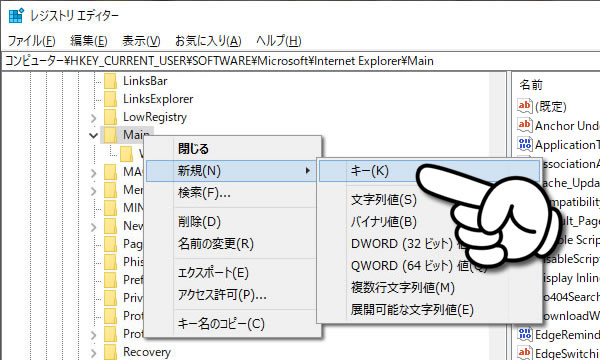The width and height of the screenshot is (600, 360).
Task: Open the ファイル(F) menu
Action: pos(31,41)
